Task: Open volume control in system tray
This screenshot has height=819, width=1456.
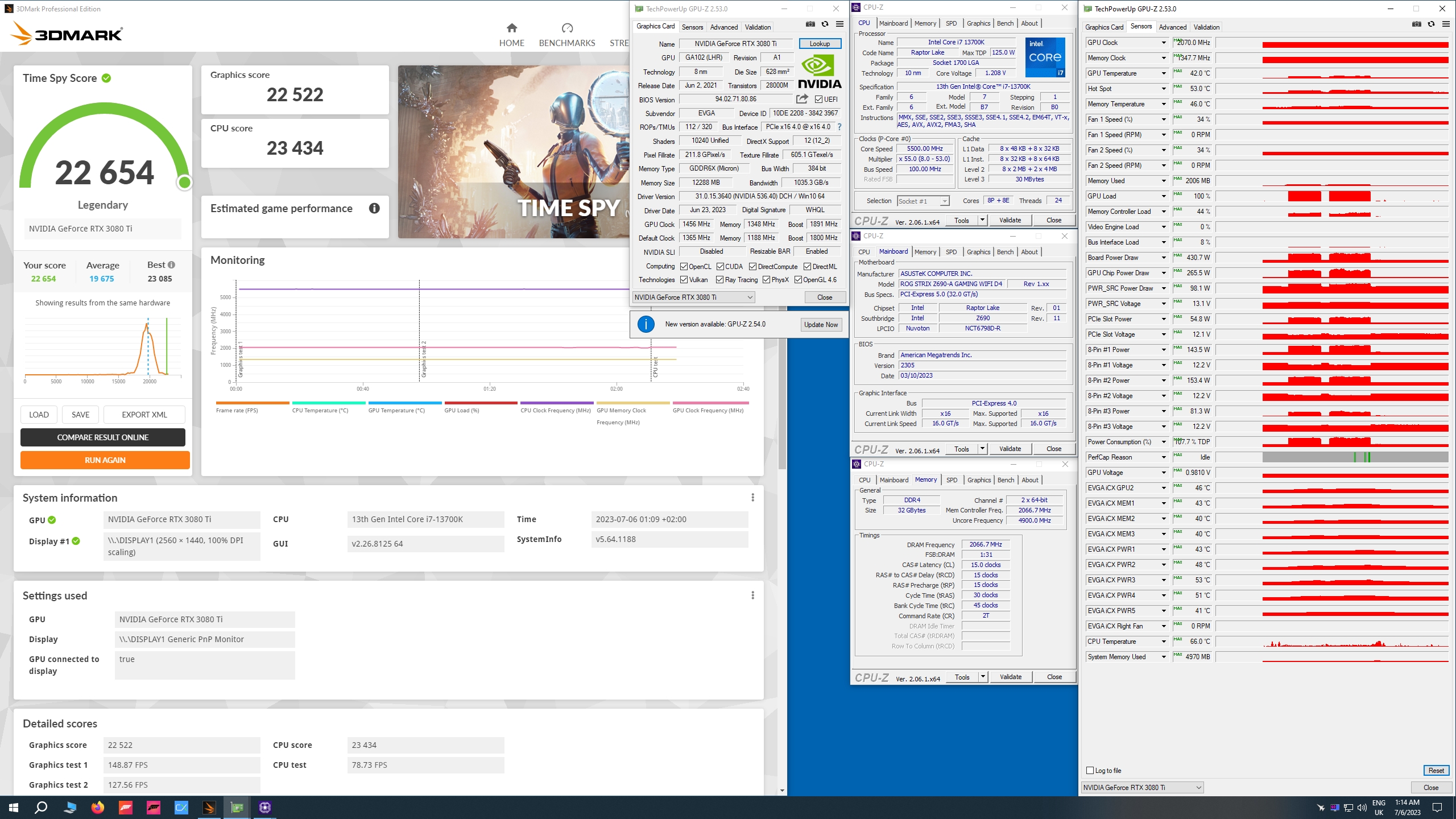Action: tap(1362, 808)
